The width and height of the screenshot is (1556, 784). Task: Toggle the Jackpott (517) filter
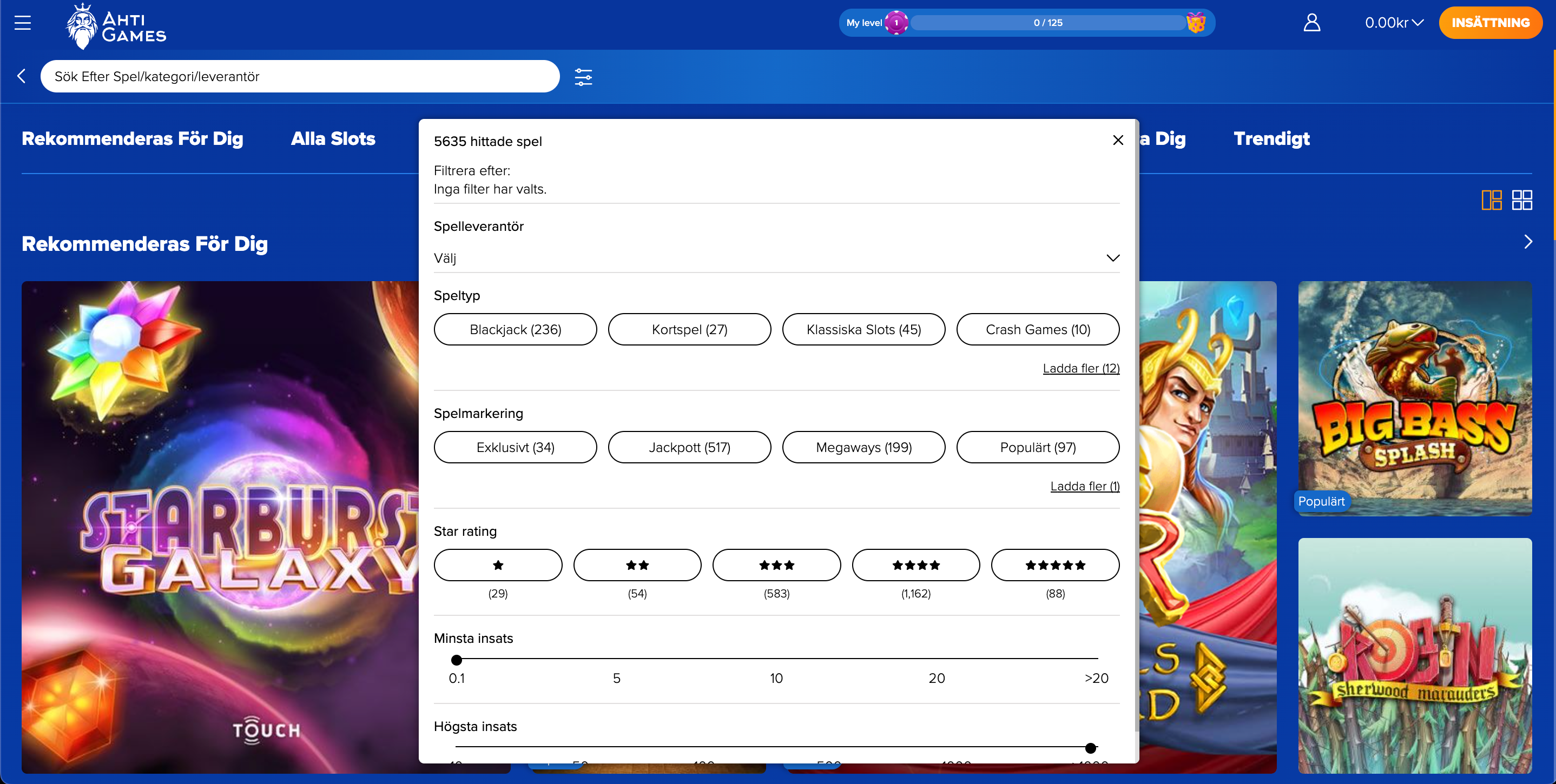(x=689, y=447)
